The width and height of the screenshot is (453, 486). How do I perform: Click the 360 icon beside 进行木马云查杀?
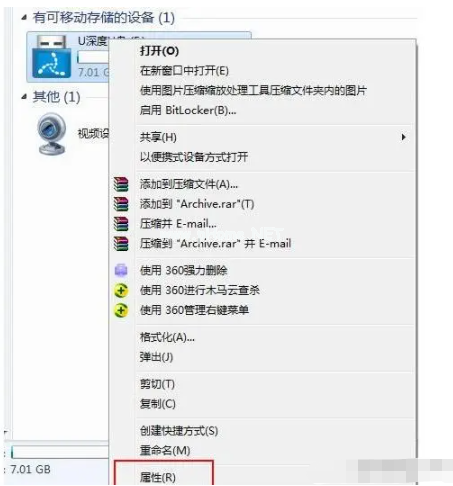click(x=121, y=290)
